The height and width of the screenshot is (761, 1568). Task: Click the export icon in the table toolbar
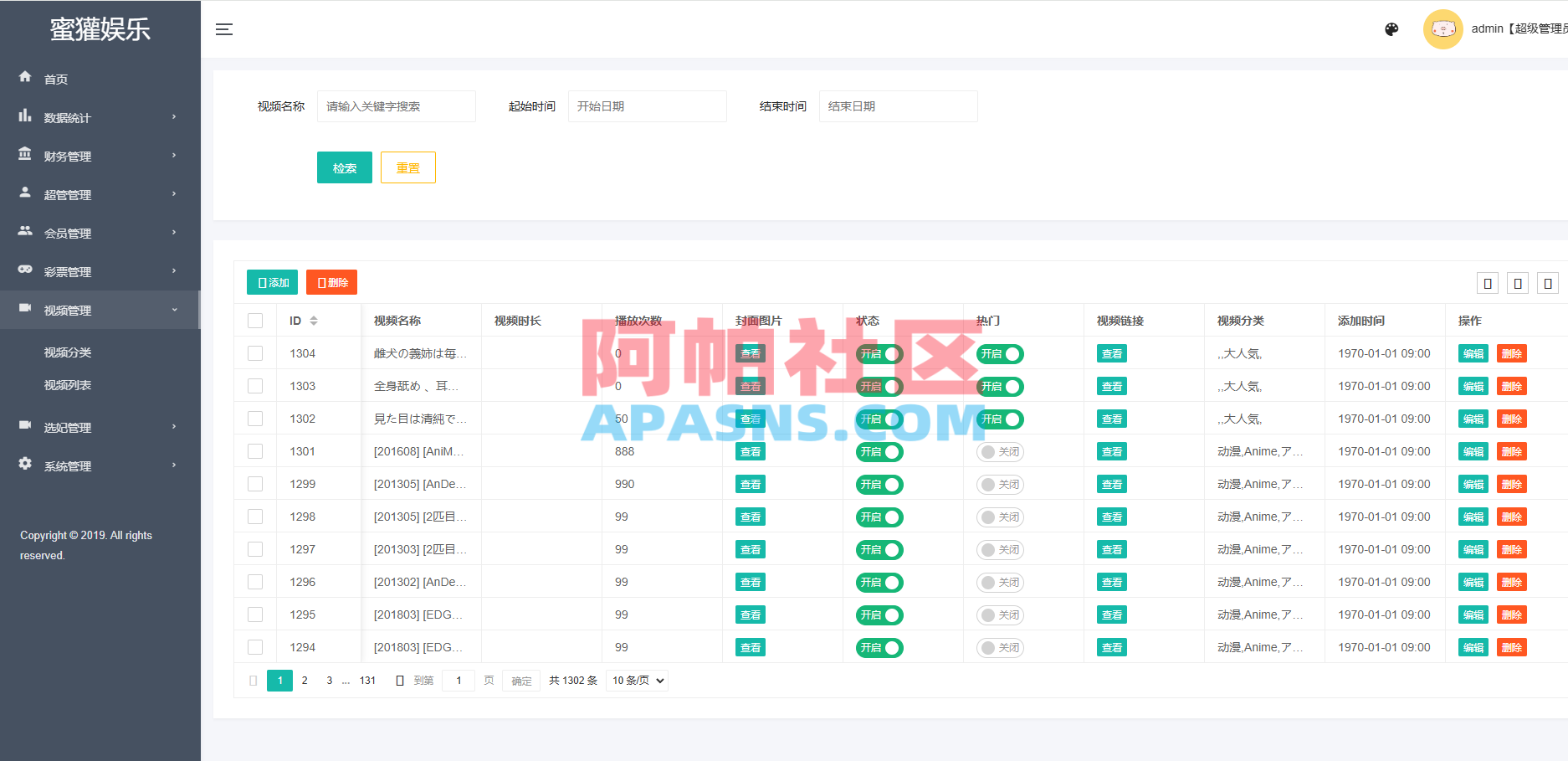click(1518, 282)
